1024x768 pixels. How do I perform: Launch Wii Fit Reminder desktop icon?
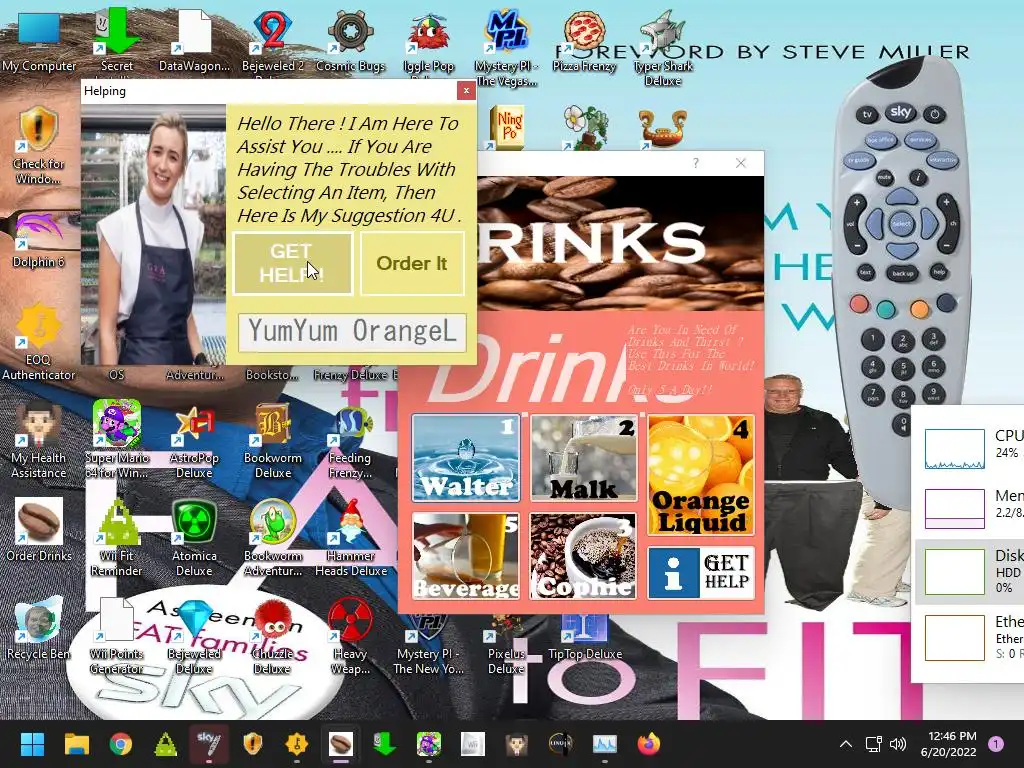tap(116, 537)
